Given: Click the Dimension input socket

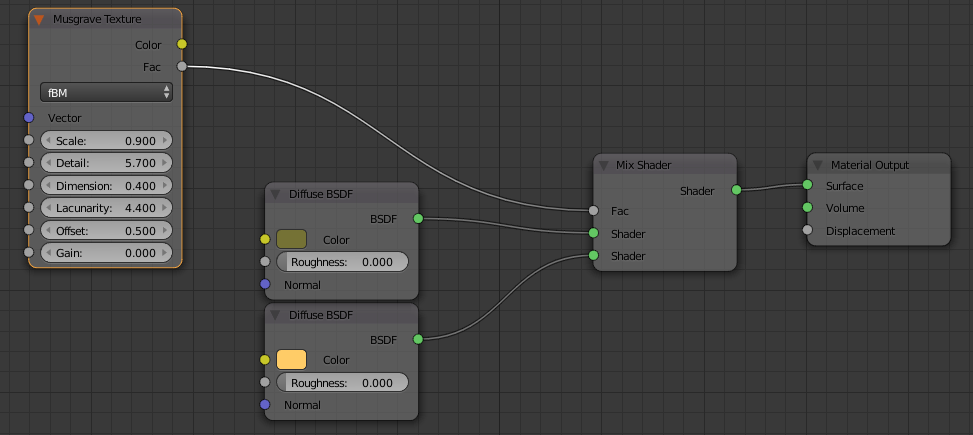Looking at the screenshot, I should (x=29, y=185).
